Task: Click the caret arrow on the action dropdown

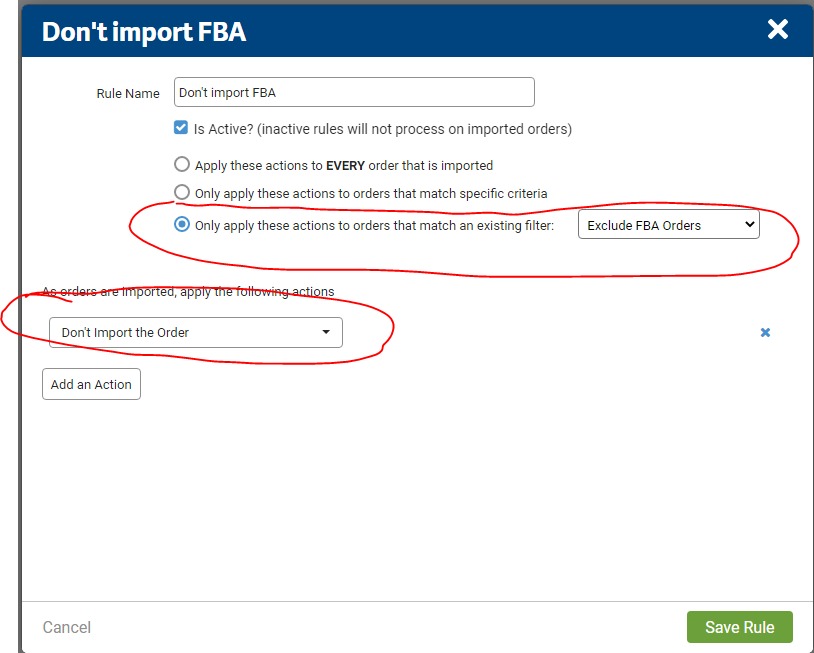Action: (326, 333)
